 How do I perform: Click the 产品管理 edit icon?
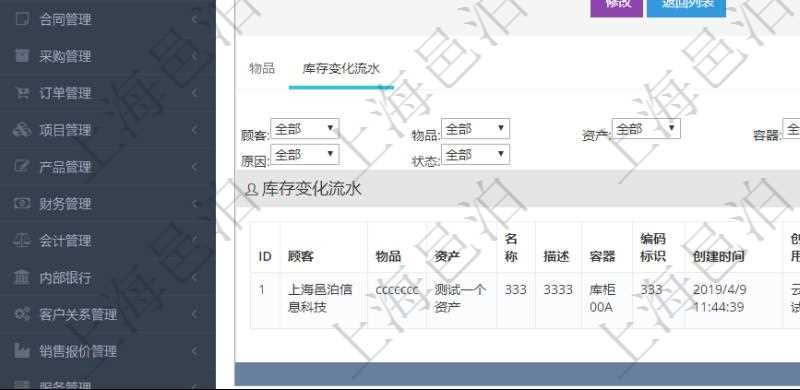[x=22, y=166]
